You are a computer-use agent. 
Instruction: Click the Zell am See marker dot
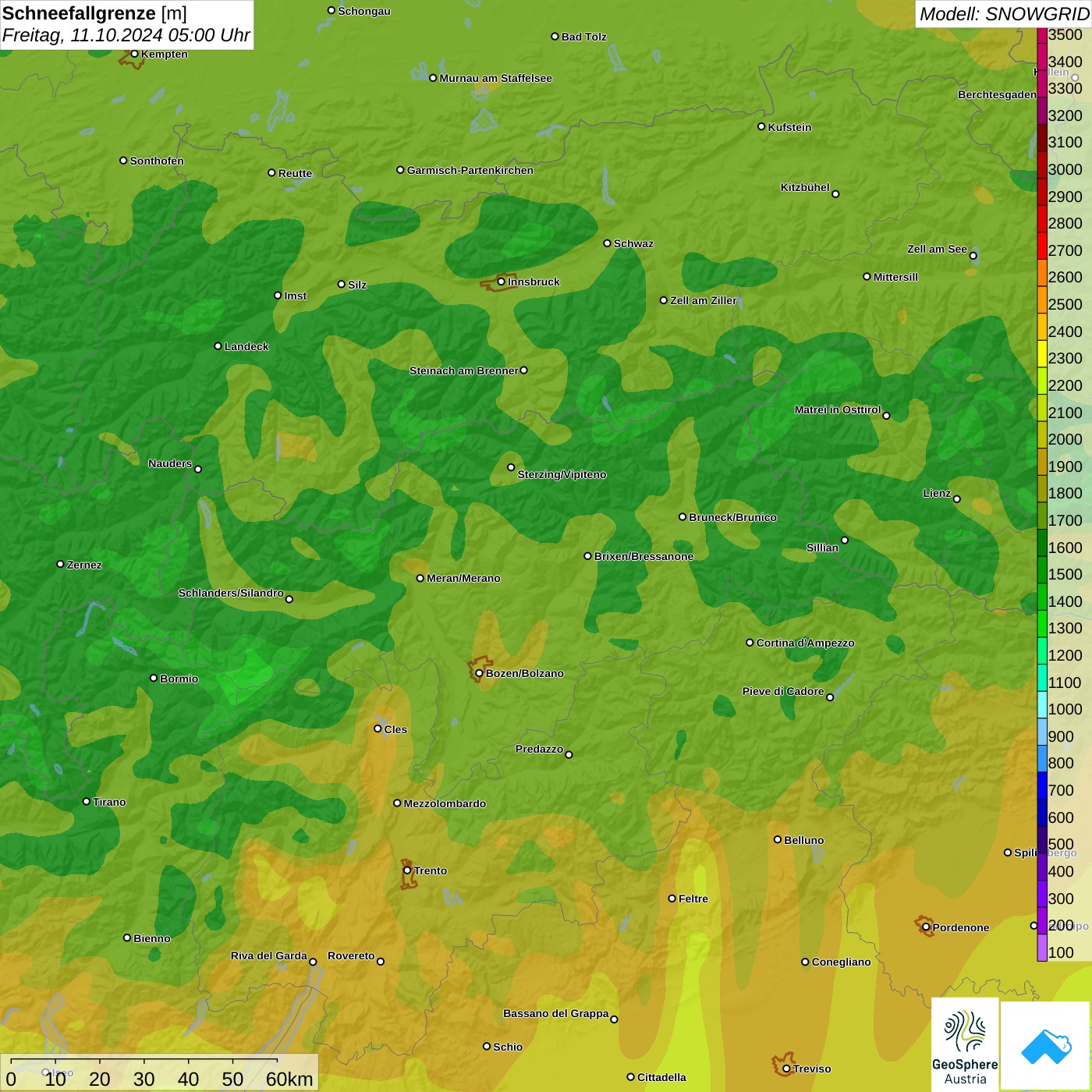pyautogui.click(x=973, y=256)
